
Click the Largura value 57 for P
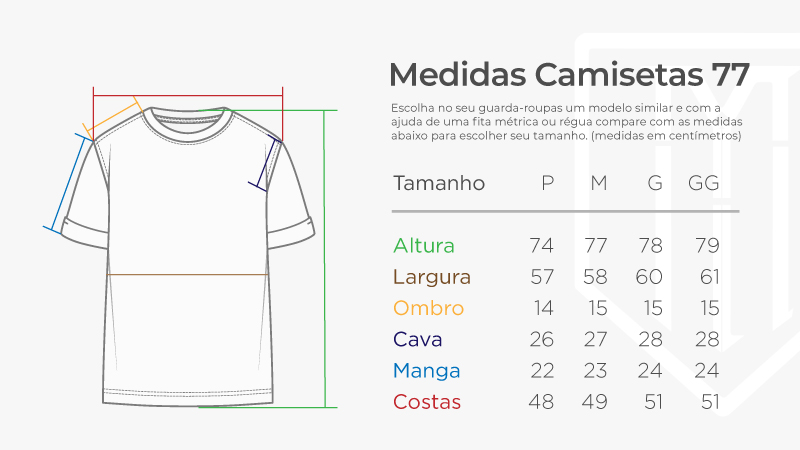(541, 277)
